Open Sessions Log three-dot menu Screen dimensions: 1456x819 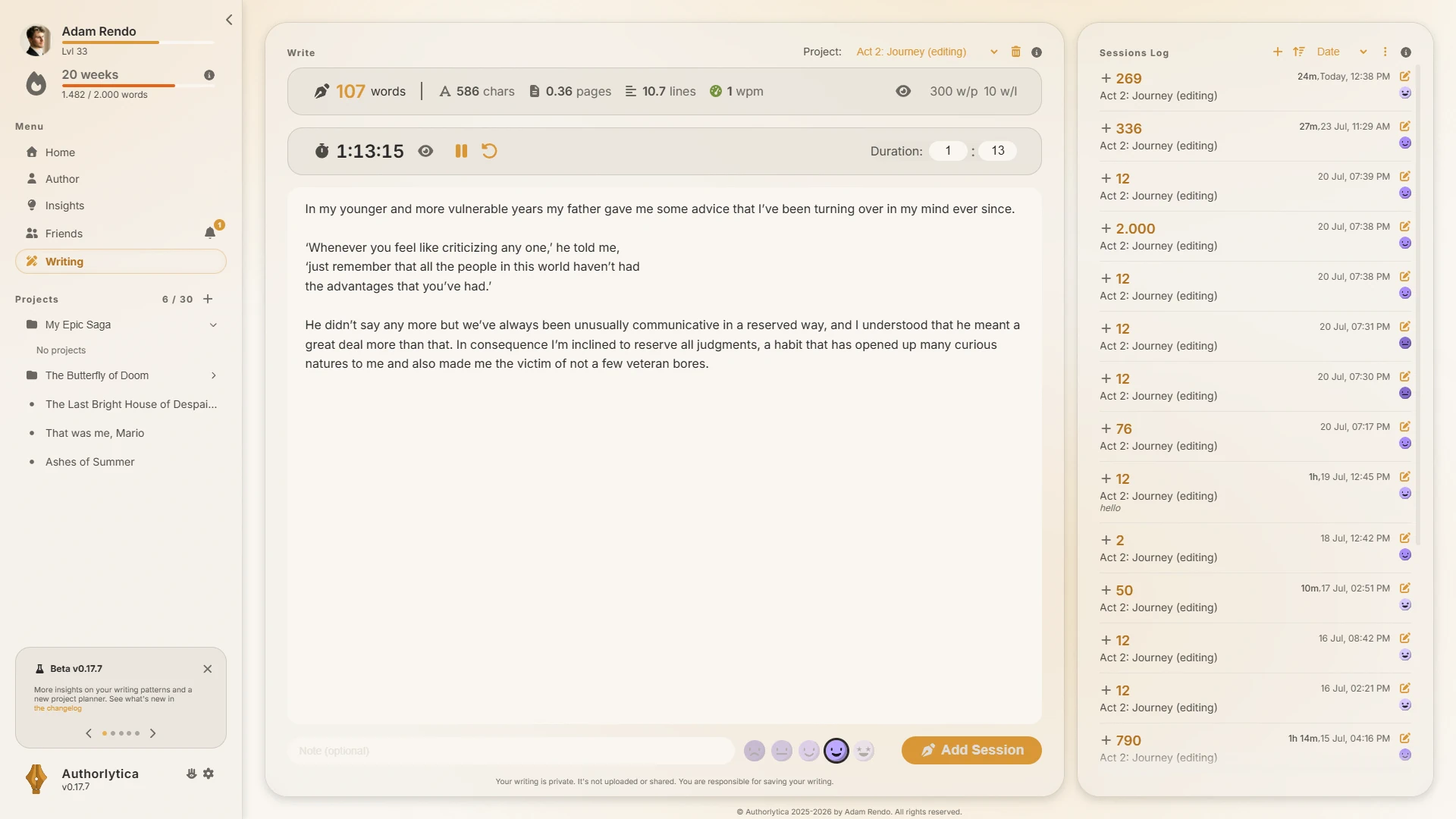click(1385, 52)
